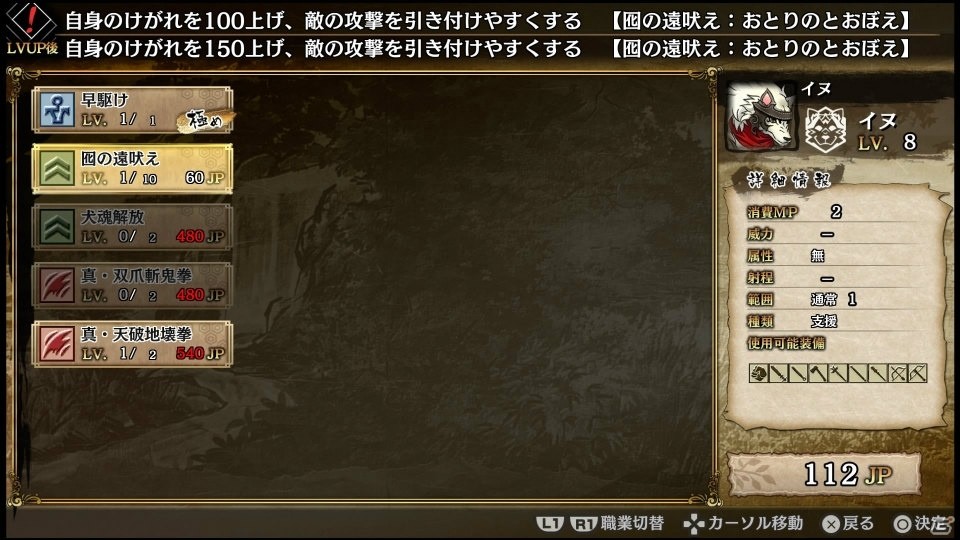Select the 早駆け skill entry
The image size is (960, 540).
tap(132, 110)
